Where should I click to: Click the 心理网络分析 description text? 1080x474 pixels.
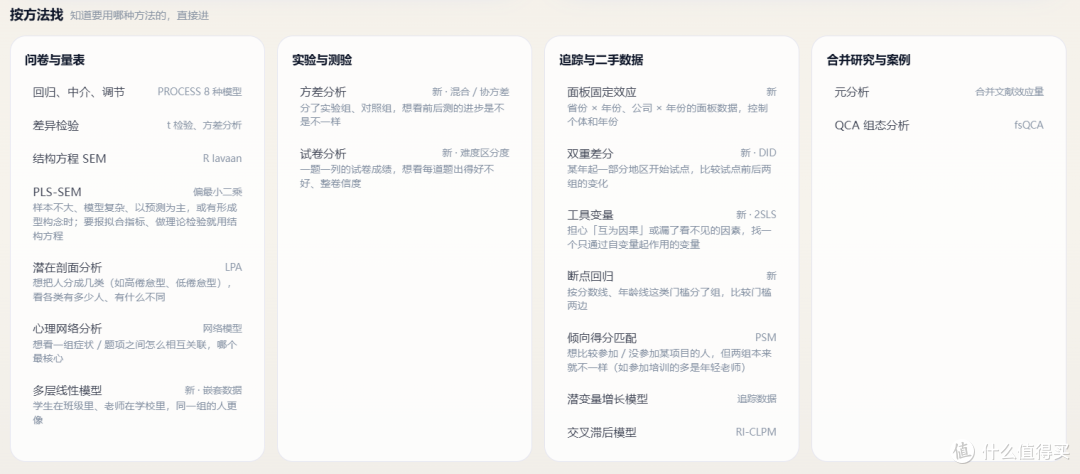[135, 351]
